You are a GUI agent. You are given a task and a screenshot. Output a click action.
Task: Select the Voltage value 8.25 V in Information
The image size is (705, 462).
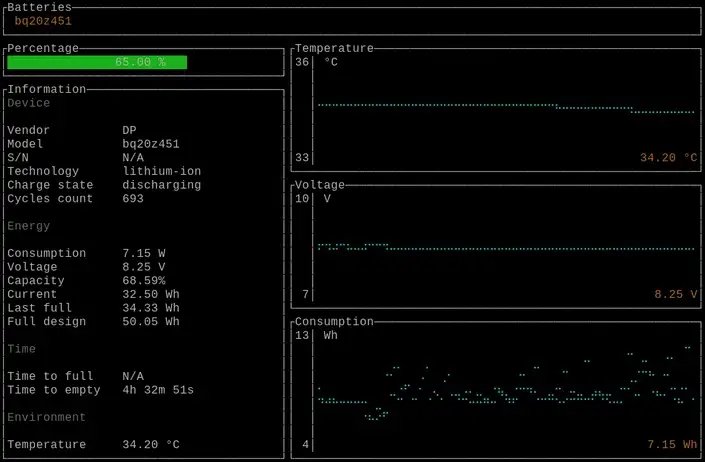tap(144, 267)
